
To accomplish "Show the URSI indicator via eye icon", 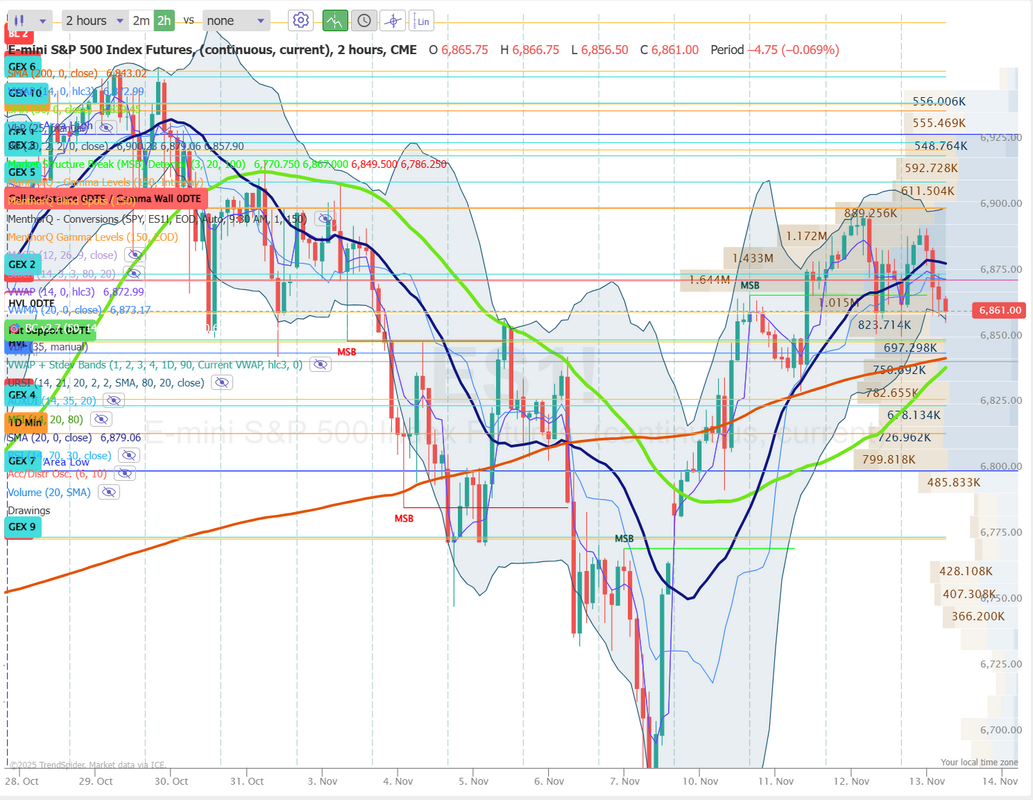I will pos(220,382).
